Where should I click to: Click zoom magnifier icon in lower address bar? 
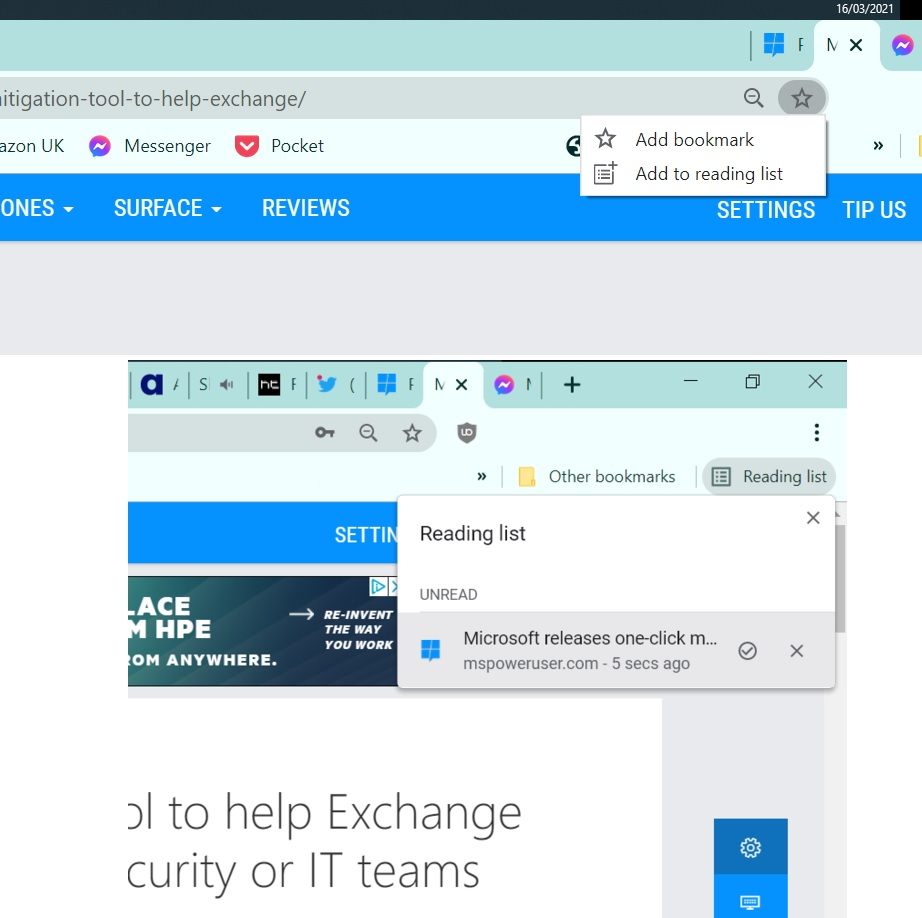pyautogui.click(x=368, y=433)
